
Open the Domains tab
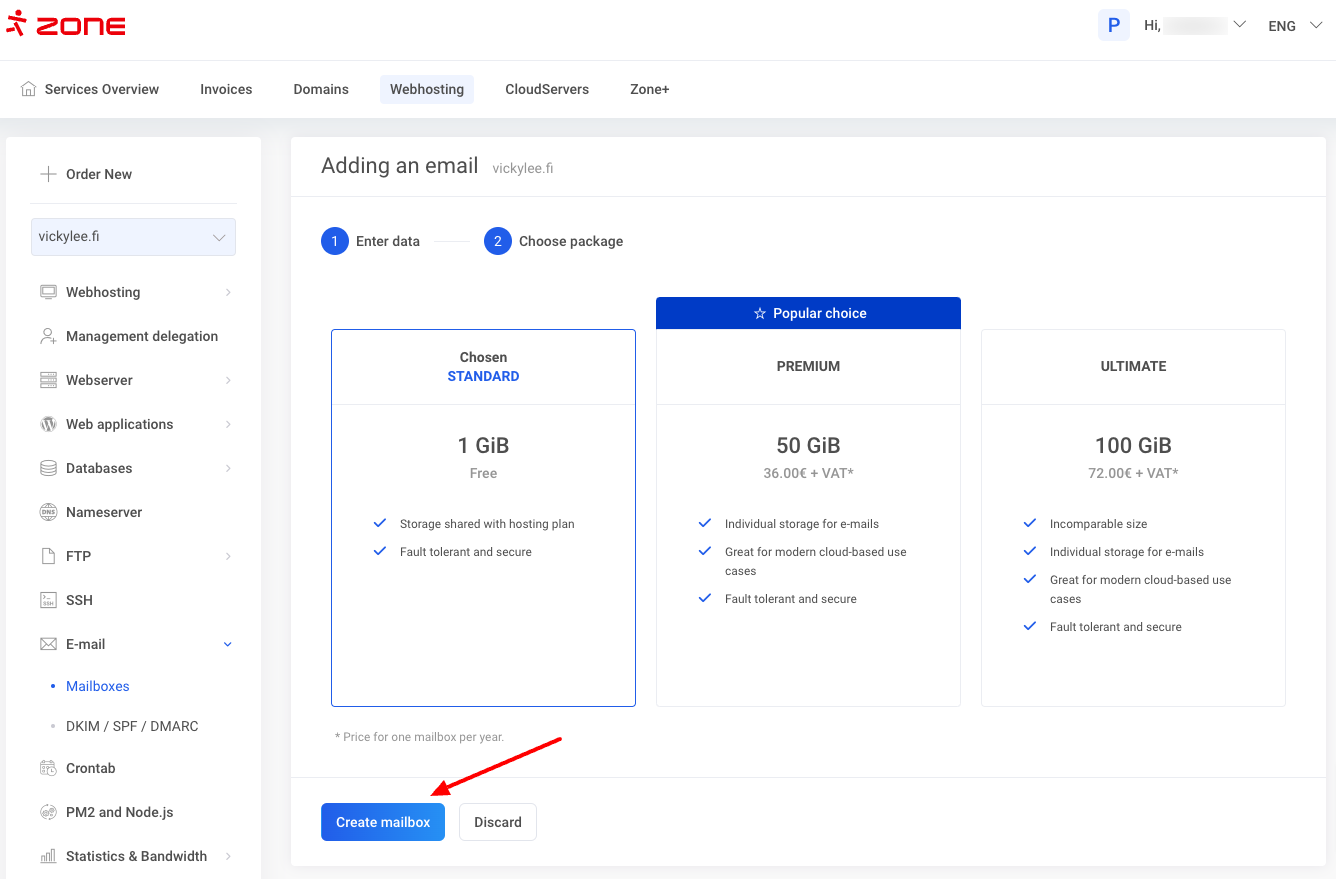pos(321,89)
